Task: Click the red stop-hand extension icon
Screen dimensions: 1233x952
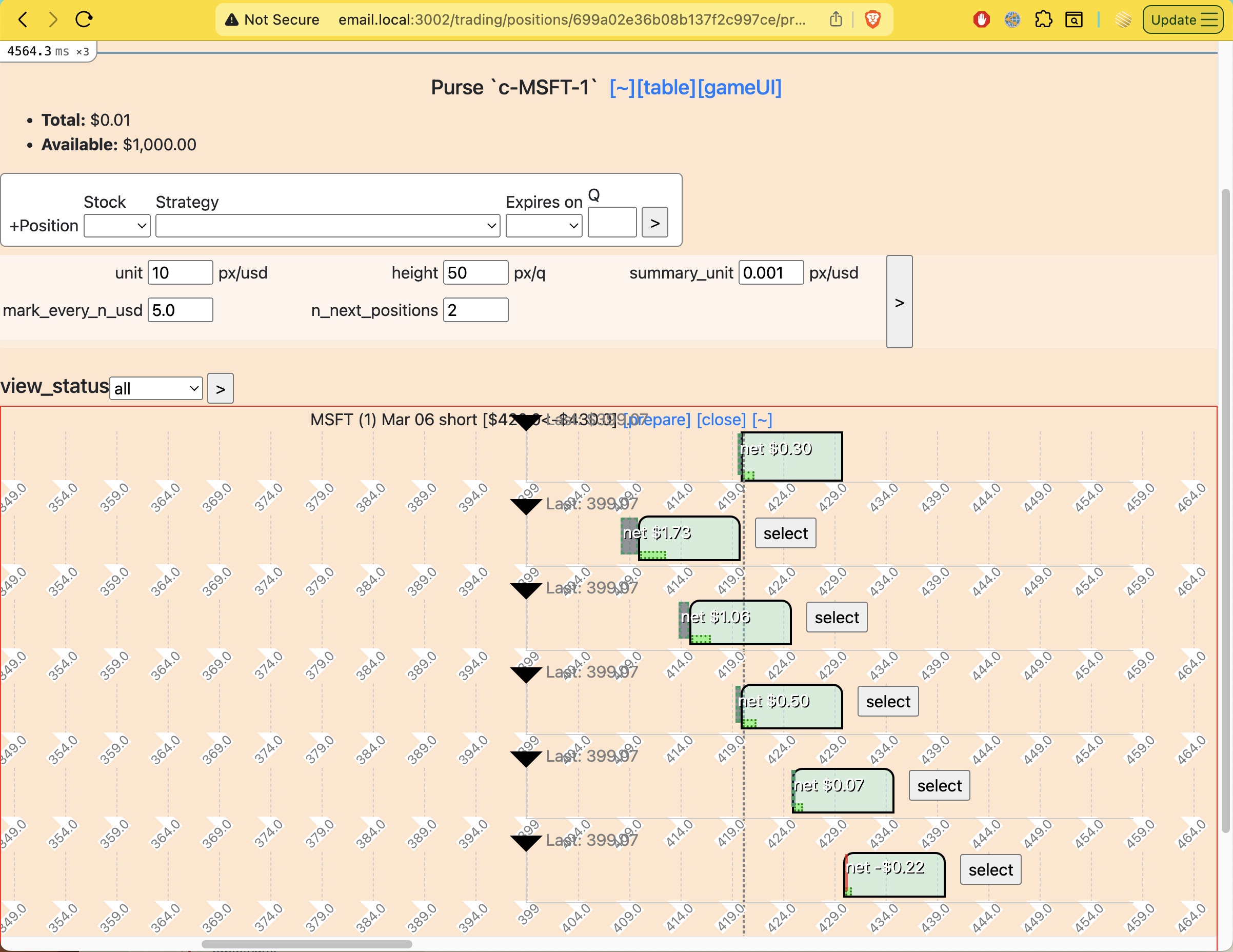Action: [981, 20]
